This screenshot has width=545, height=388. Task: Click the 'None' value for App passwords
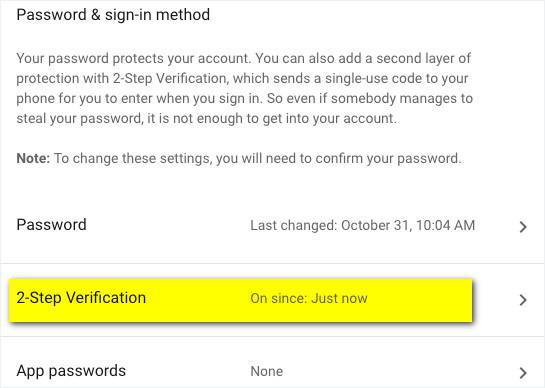click(267, 371)
